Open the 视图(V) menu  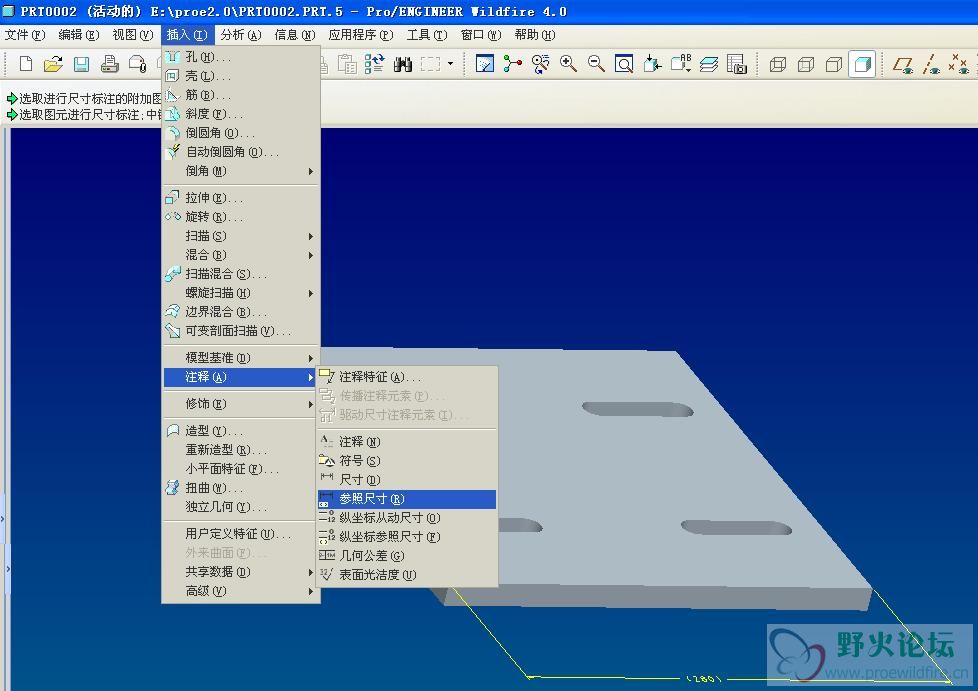[x=133, y=35]
